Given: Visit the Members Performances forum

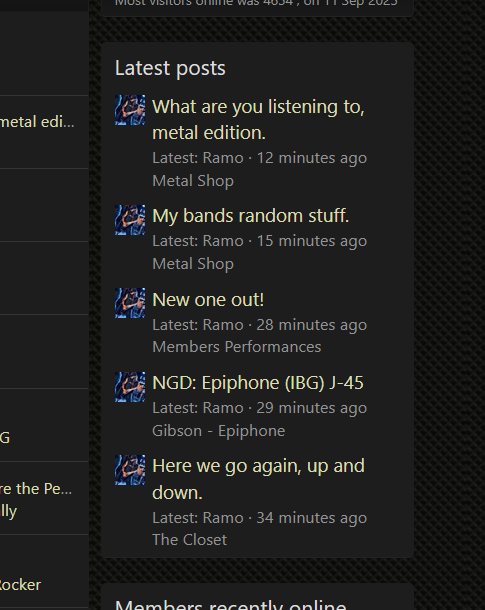Looking at the screenshot, I should pyautogui.click(x=236, y=347).
